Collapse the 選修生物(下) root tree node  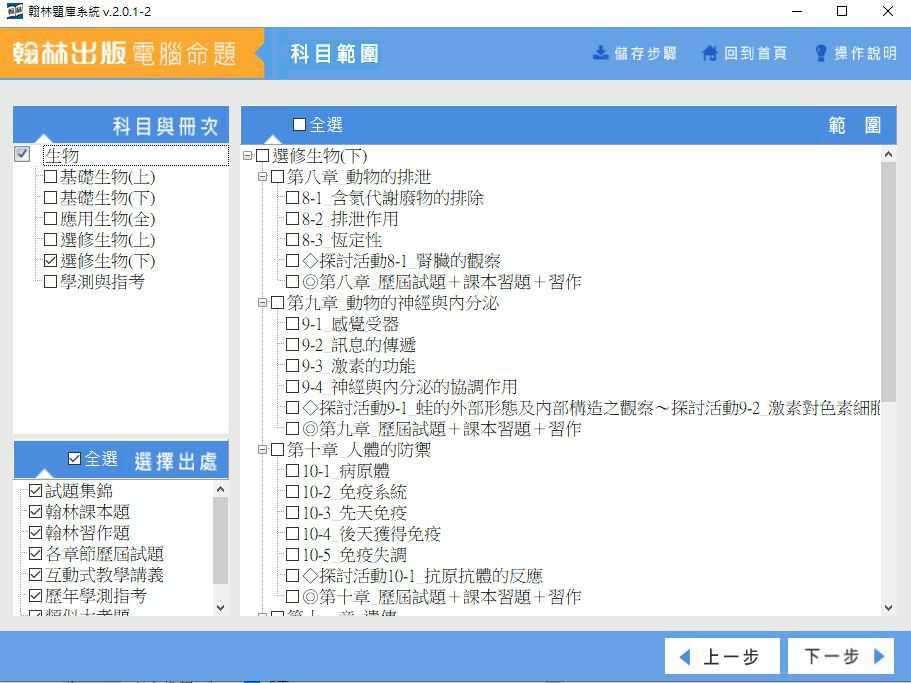coord(248,155)
